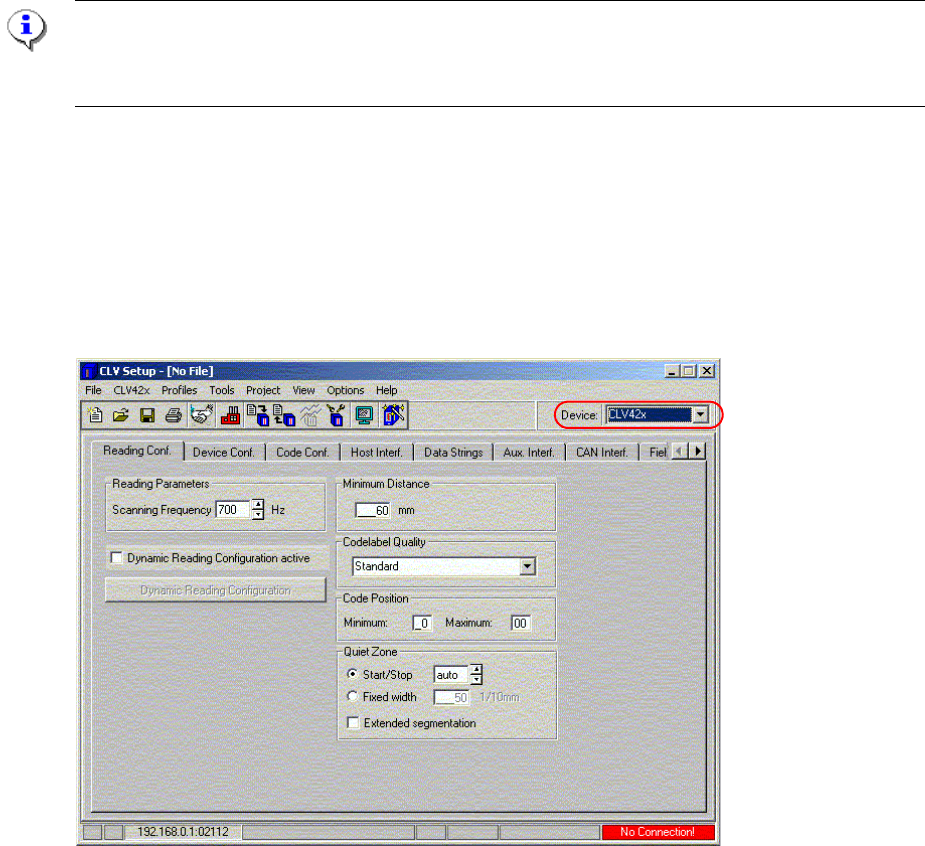Image resolution: width=925 pixels, height=846 pixels.
Task: Switch to the Reading Conf. tab
Action: pyautogui.click(x=137, y=451)
